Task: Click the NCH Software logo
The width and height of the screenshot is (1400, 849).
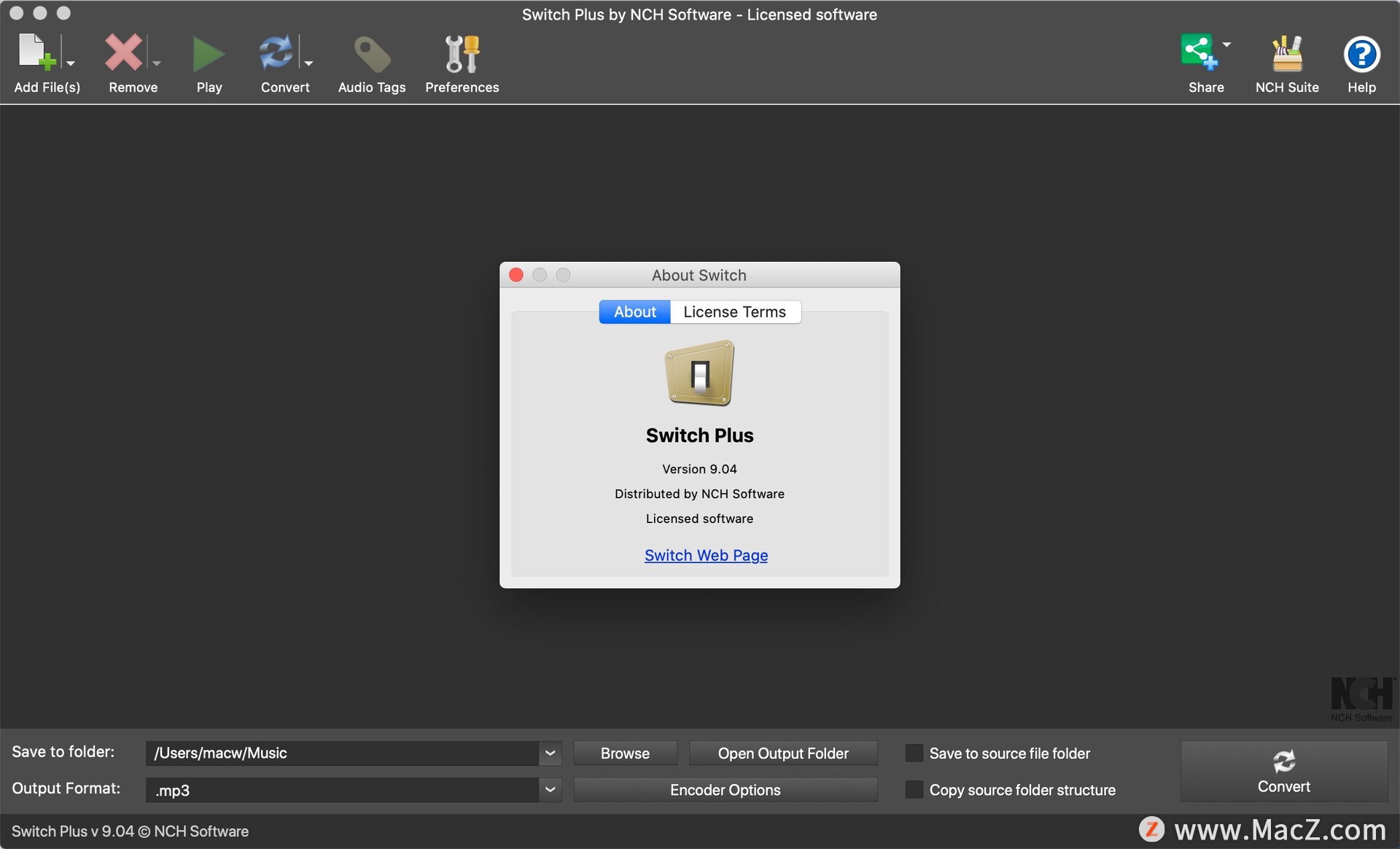Action: coord(1362,699)
